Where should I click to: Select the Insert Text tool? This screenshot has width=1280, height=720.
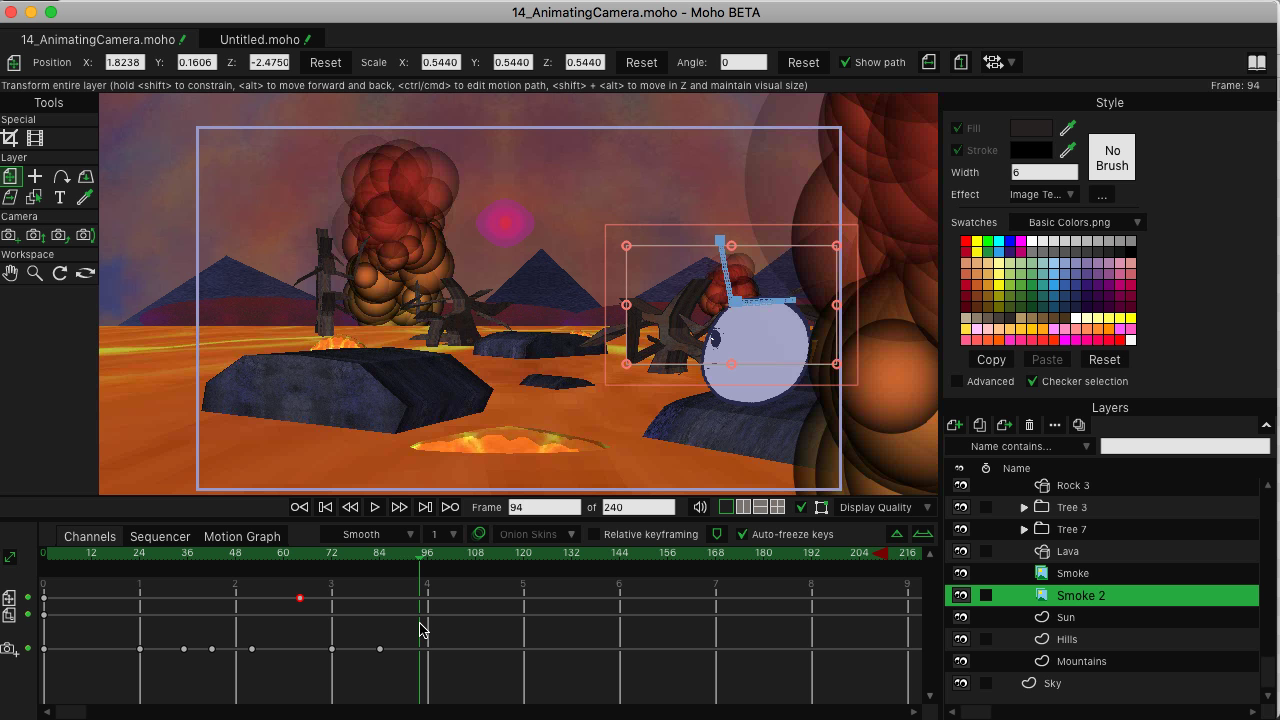coord(60,197)
